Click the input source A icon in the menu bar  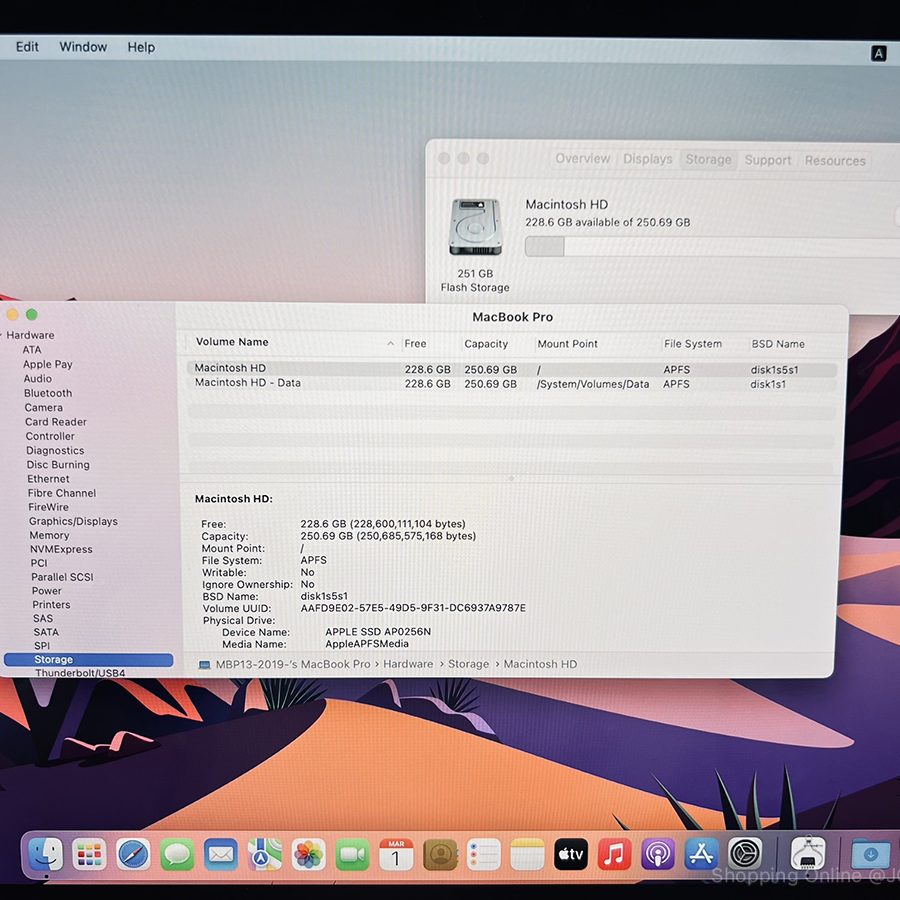pos(878,53)
